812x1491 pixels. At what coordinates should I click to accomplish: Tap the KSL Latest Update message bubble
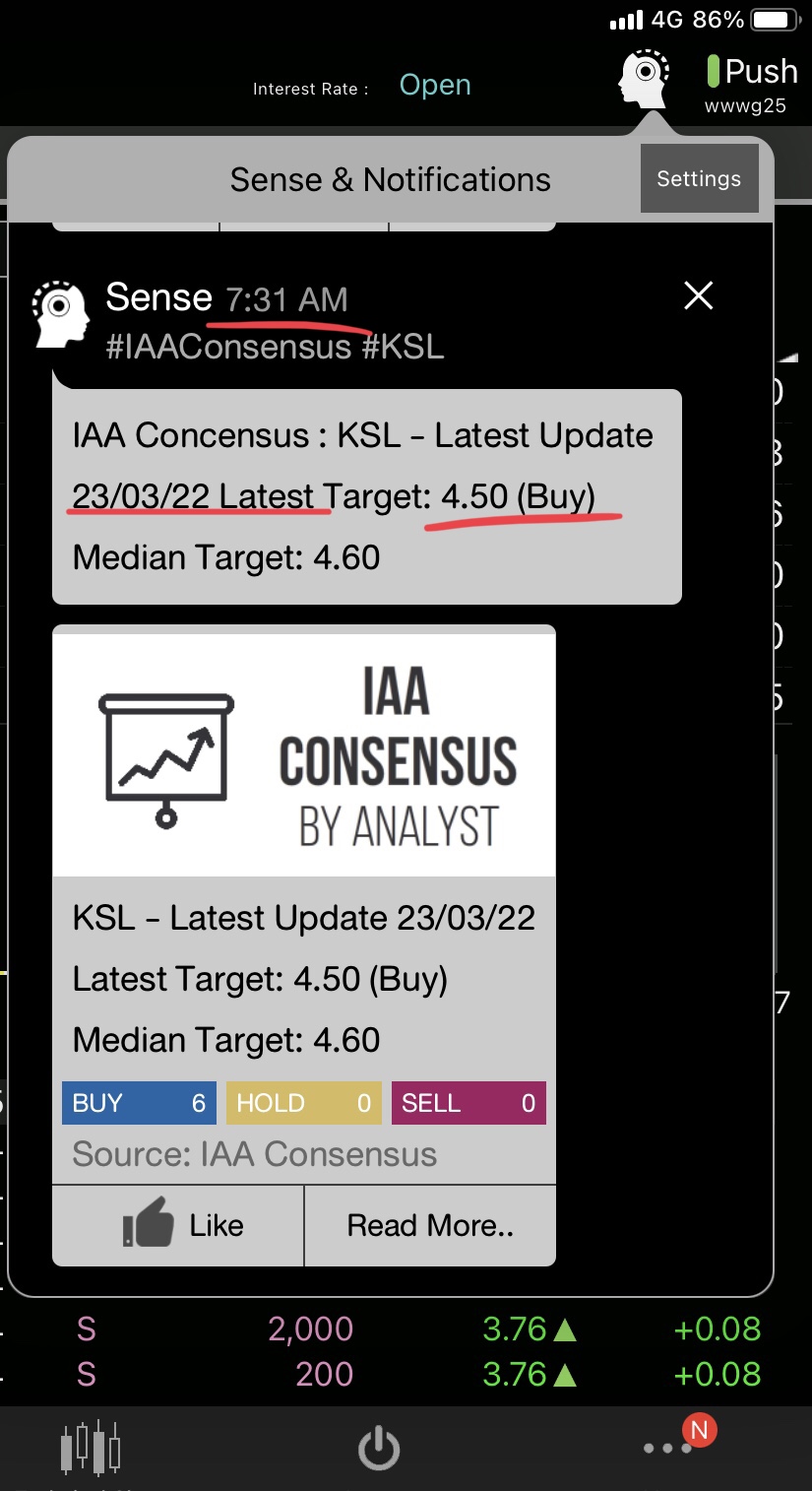[366, 496]
